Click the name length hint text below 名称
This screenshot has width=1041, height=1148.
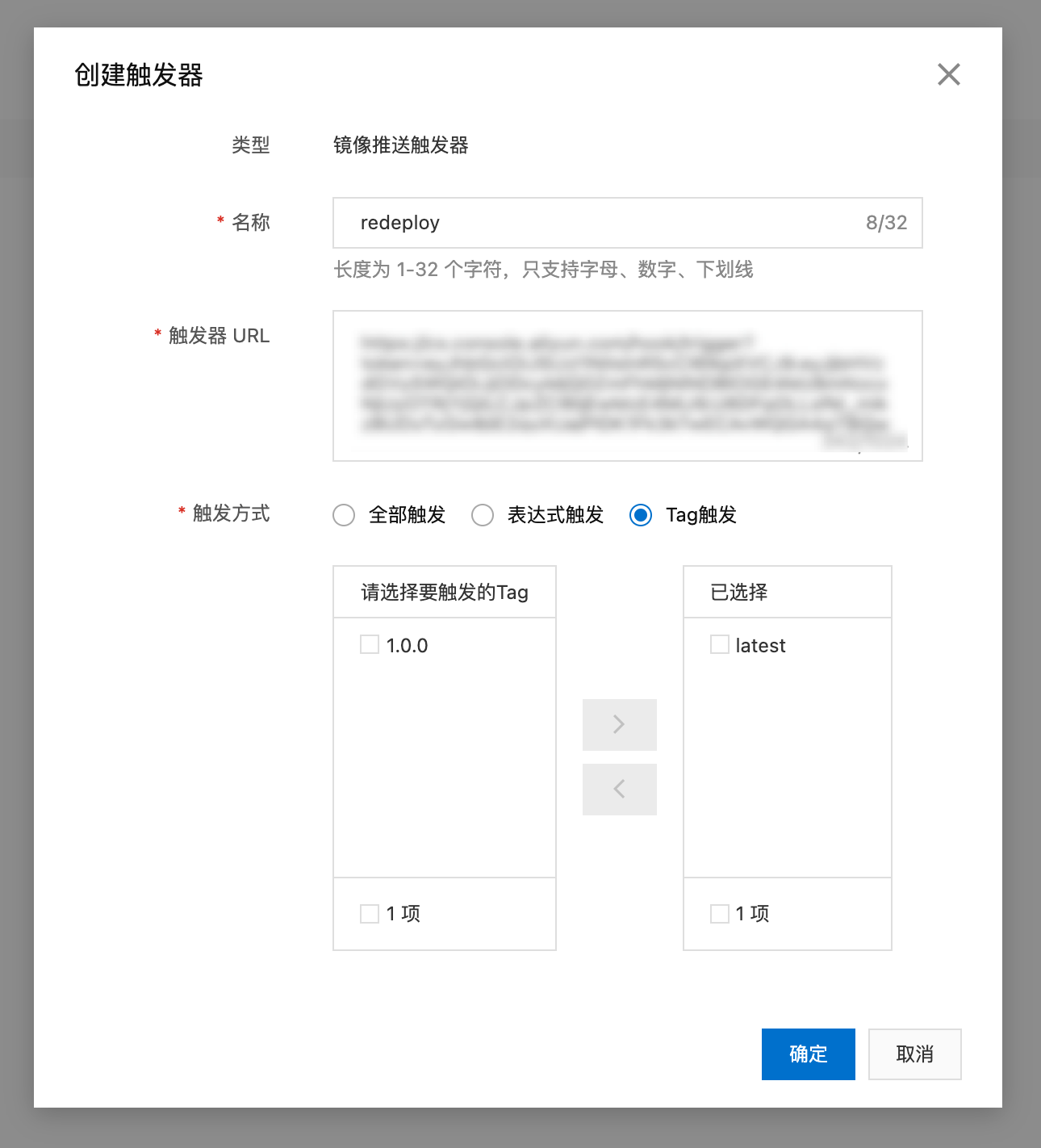543,270
